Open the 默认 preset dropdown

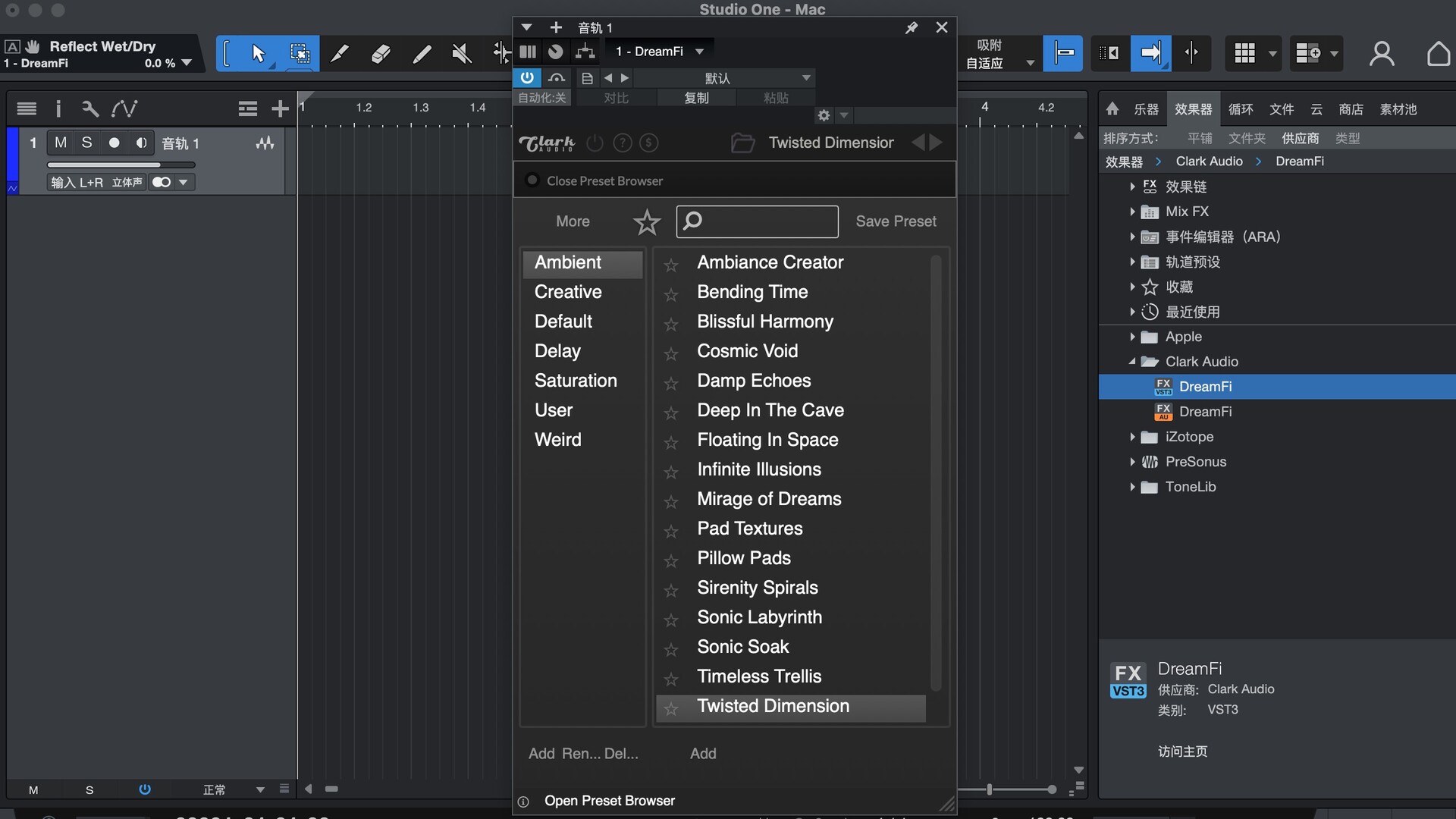pos(724,78)
